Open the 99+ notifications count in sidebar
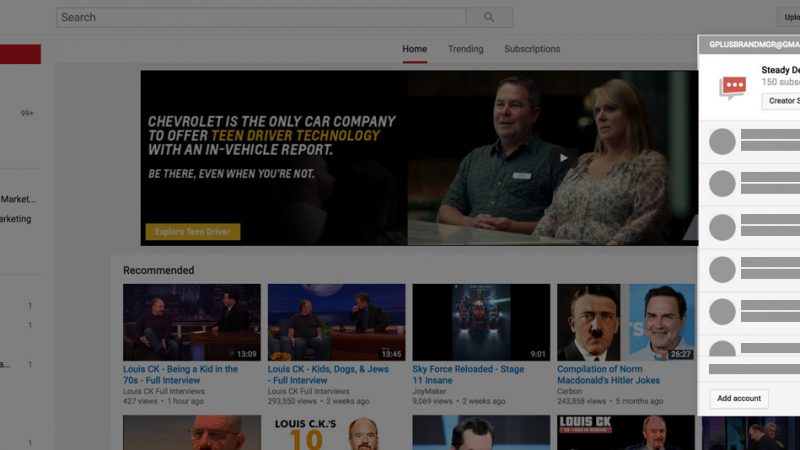The image size is (800, 450). pyautogui.click(x=27, y=114)
